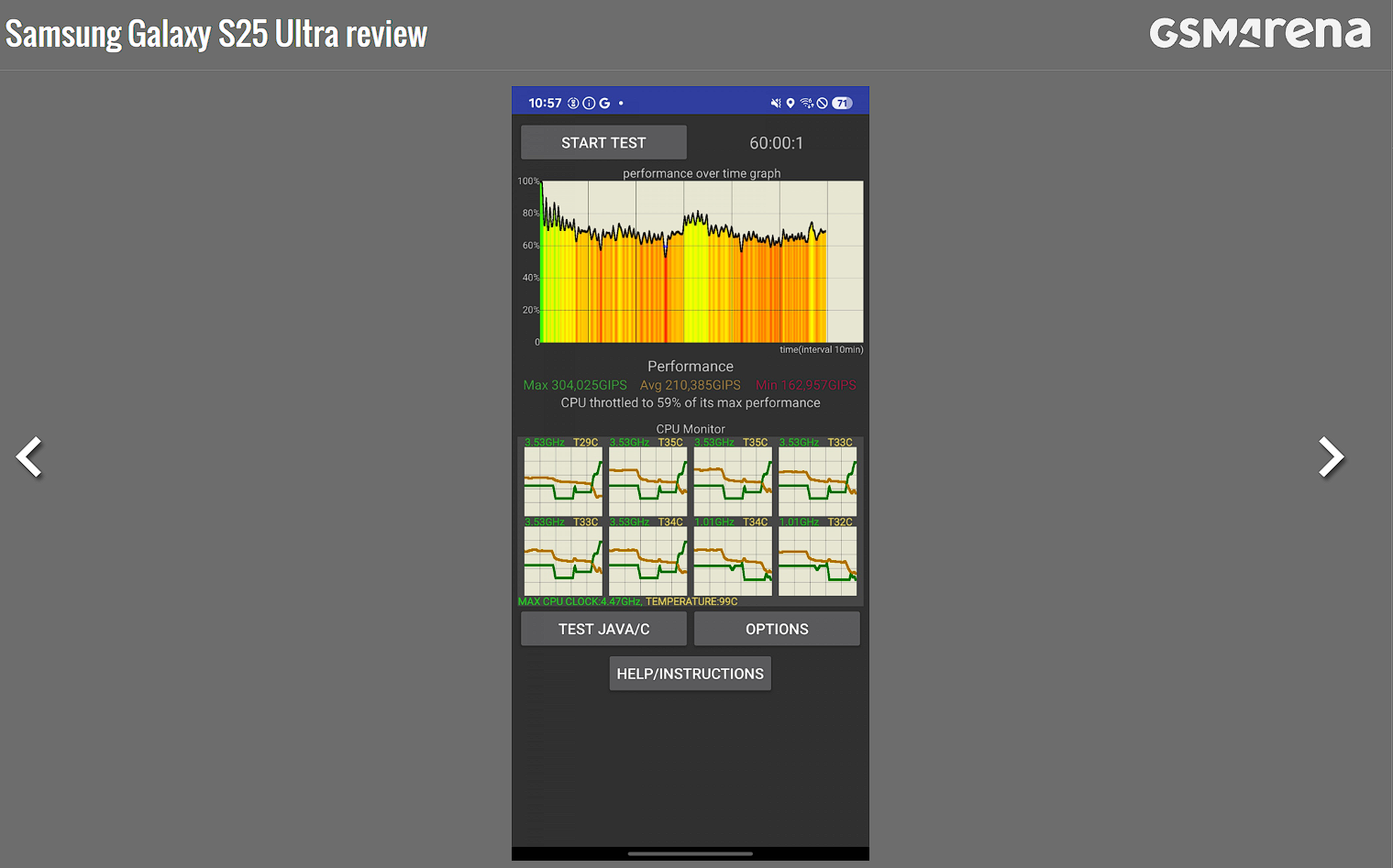Tap the Google G icon in status bar

click(604, 104)
